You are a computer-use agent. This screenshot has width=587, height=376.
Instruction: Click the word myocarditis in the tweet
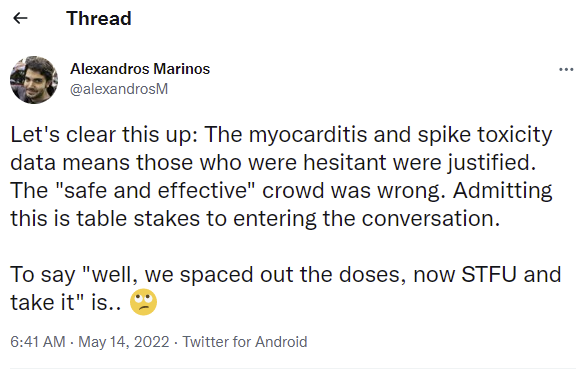308,134
